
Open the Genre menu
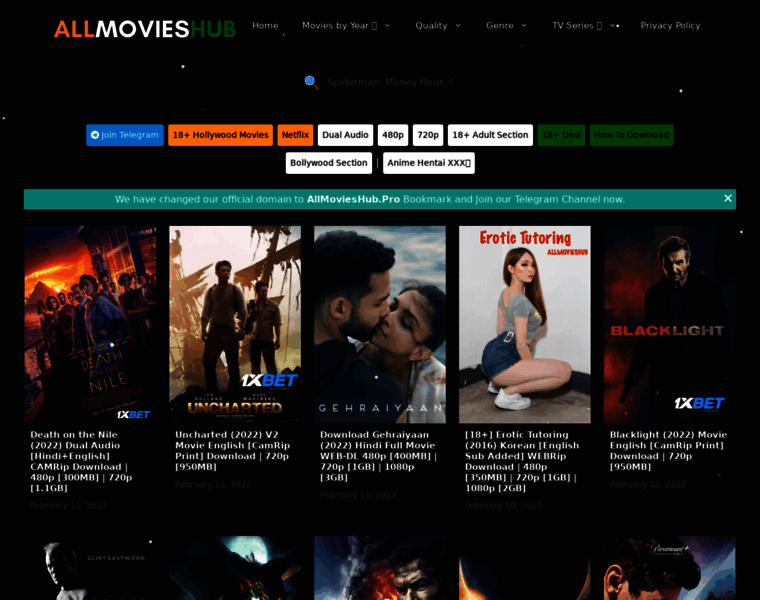(500, 25)
